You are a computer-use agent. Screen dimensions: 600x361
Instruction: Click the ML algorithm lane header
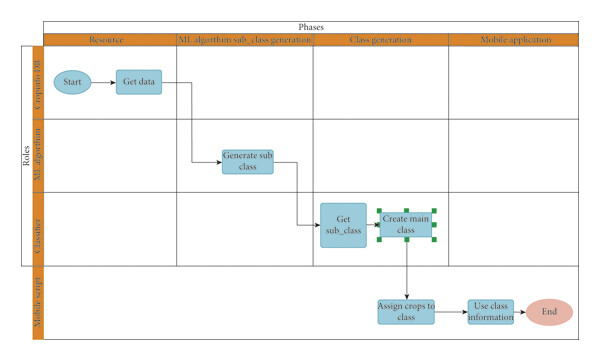click(38, 156)
